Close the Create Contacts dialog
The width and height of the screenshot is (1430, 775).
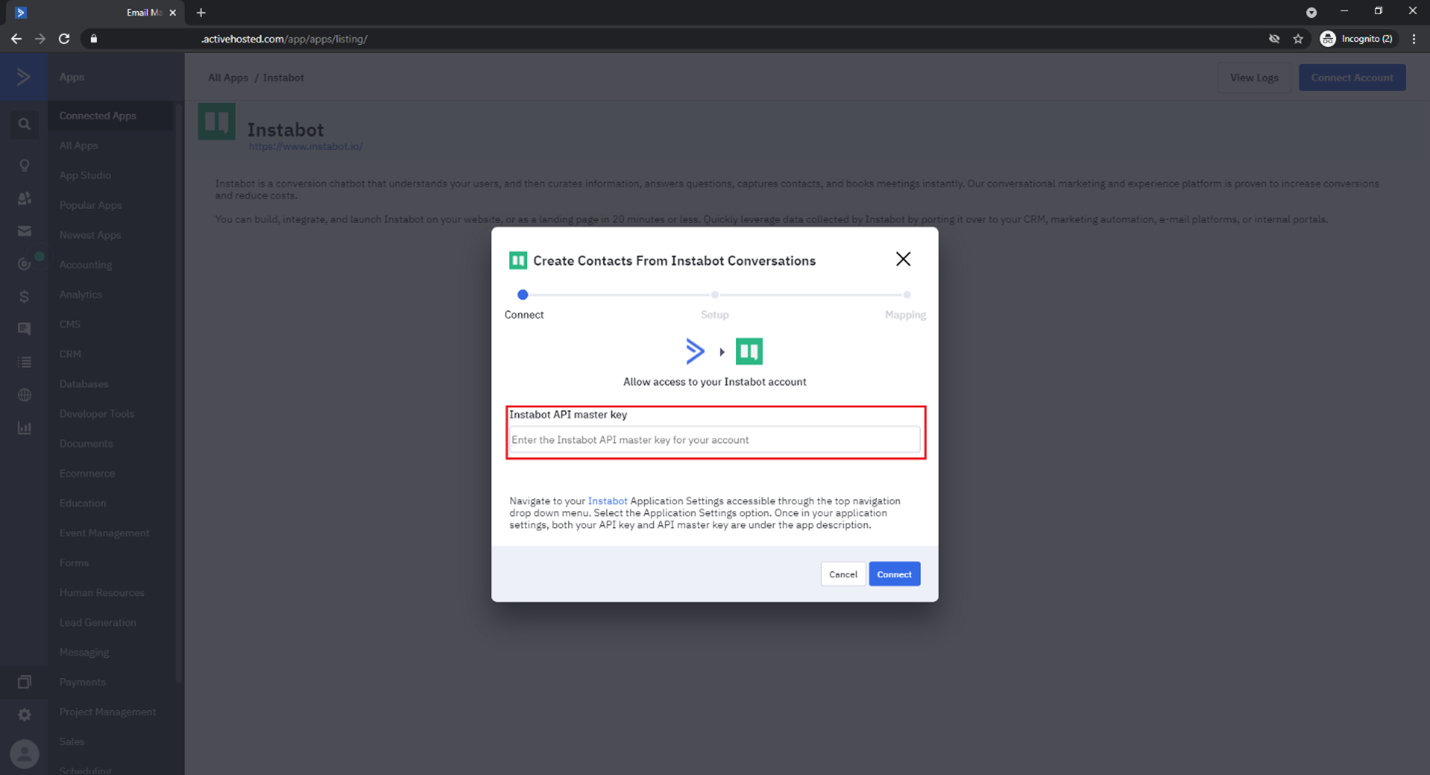click(903, 259)
